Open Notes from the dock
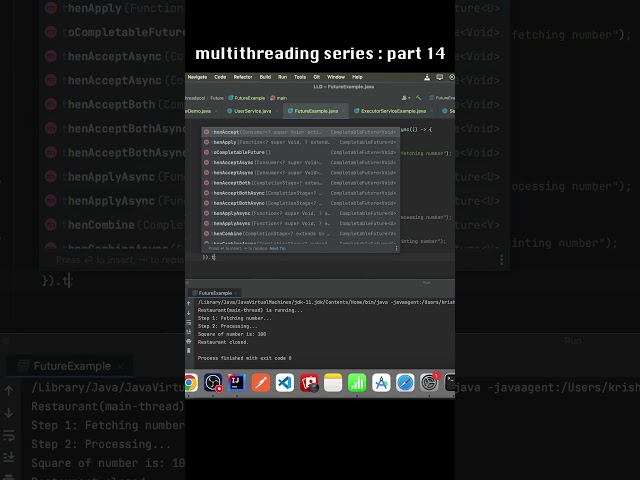Viewport: 640px width, 480px height. [x=333, y=383]
